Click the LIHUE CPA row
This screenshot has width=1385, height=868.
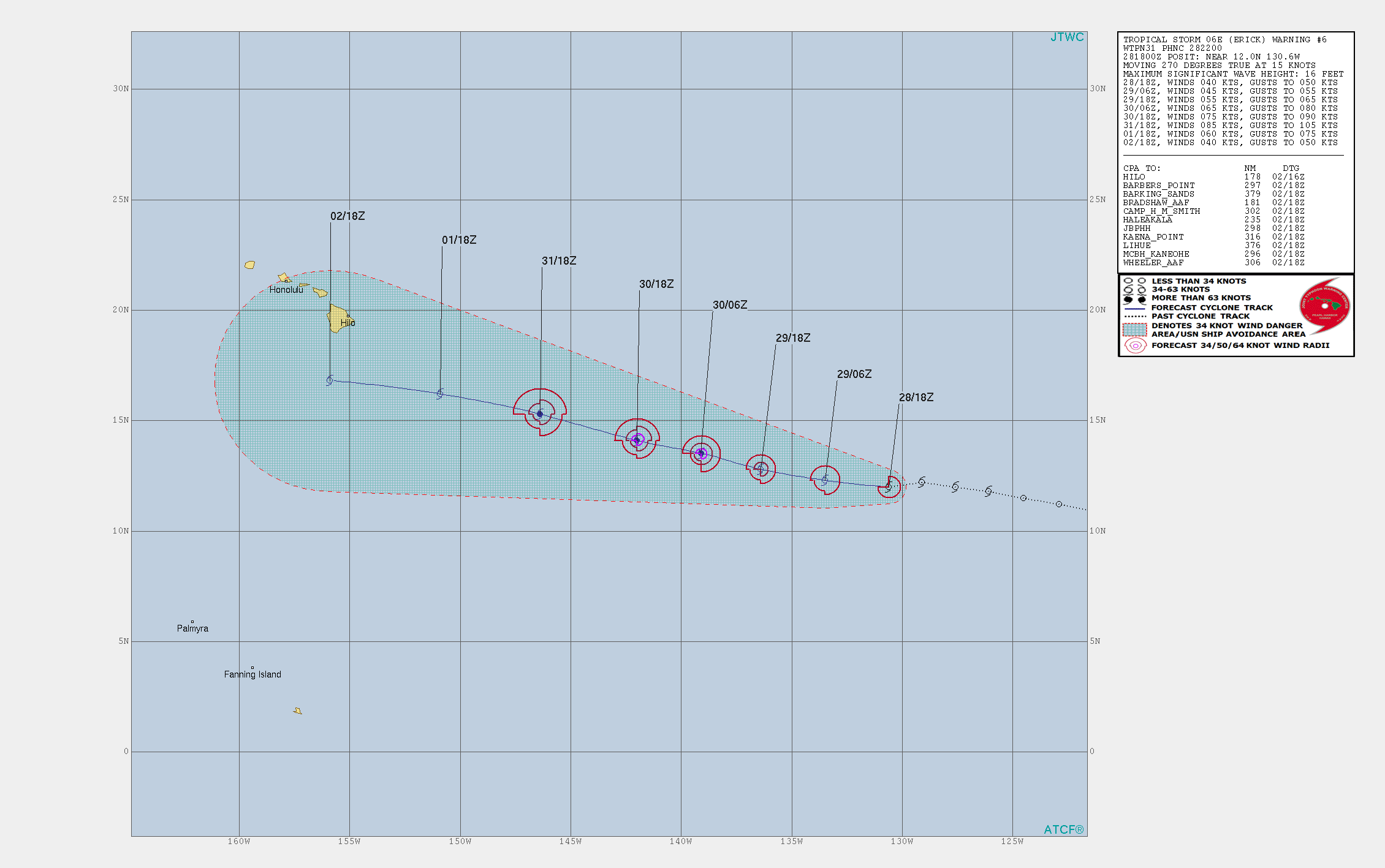click(x=1213, y=246)
